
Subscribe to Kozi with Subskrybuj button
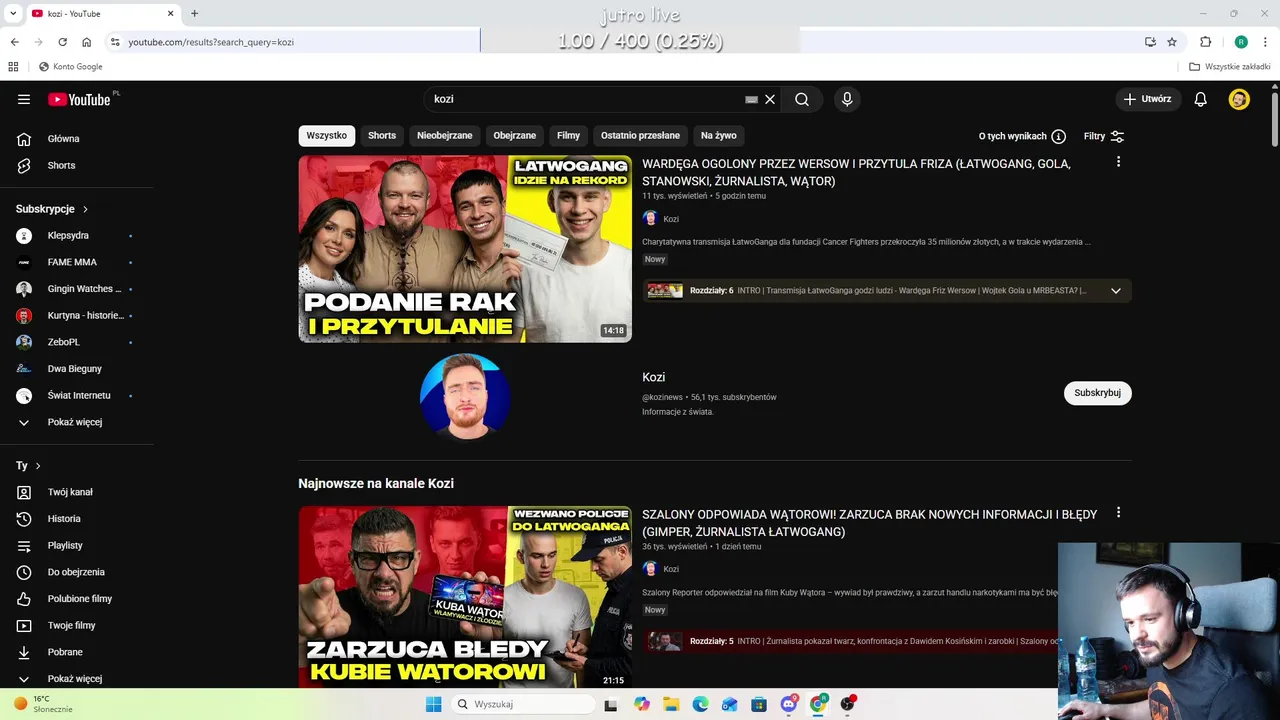coord(1097,393)
